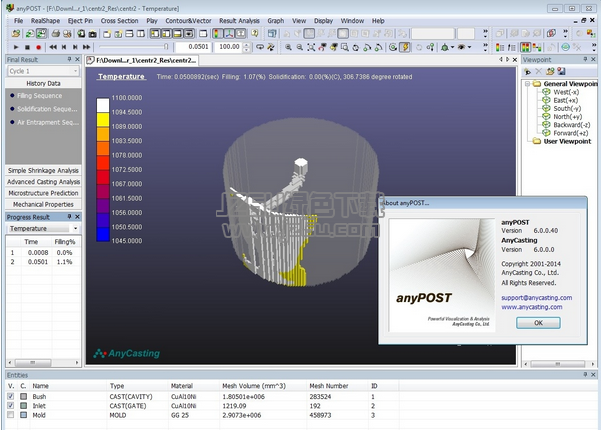Open the Contour&Vector menu

(x=188, y=21)
